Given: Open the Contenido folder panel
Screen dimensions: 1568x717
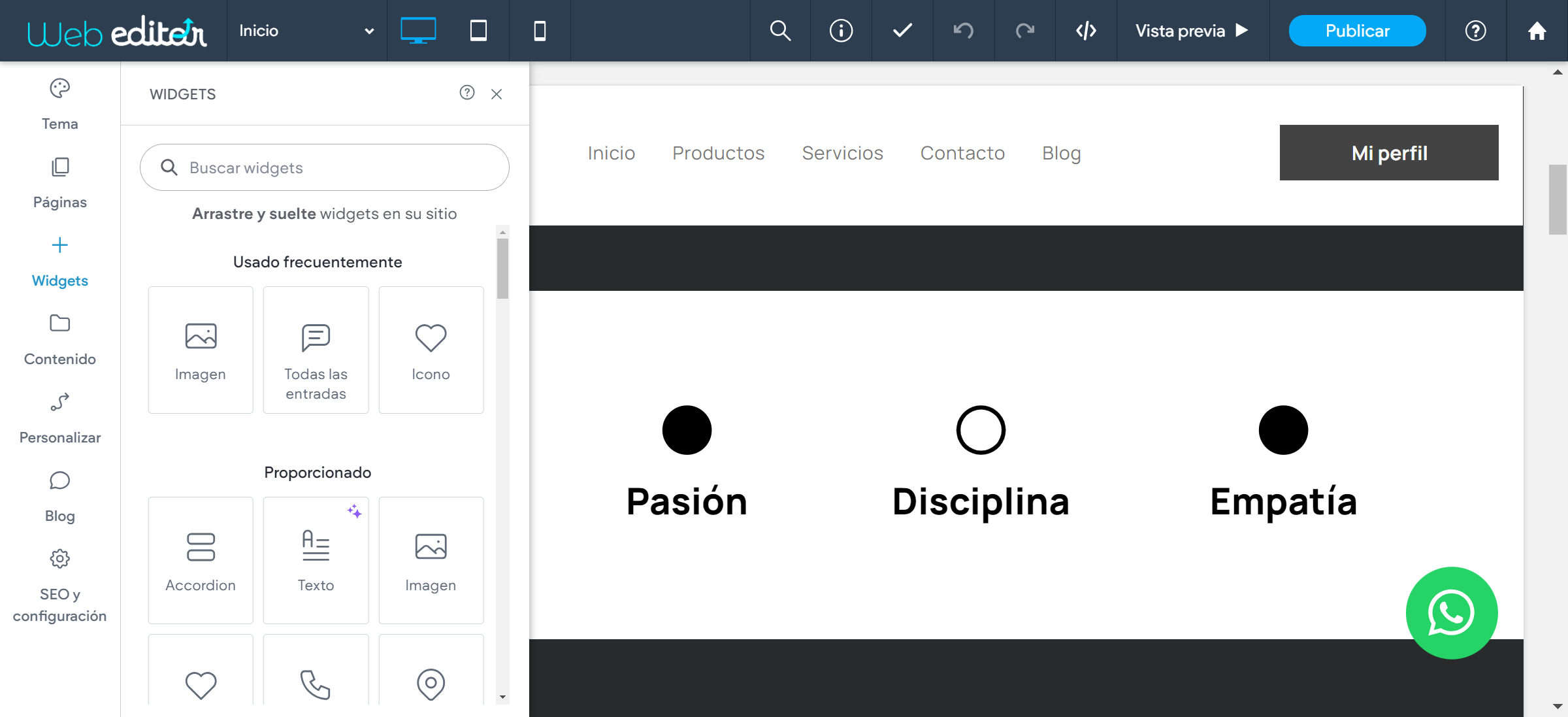Looking at the screenshot, I should click(x=59, y=340).
